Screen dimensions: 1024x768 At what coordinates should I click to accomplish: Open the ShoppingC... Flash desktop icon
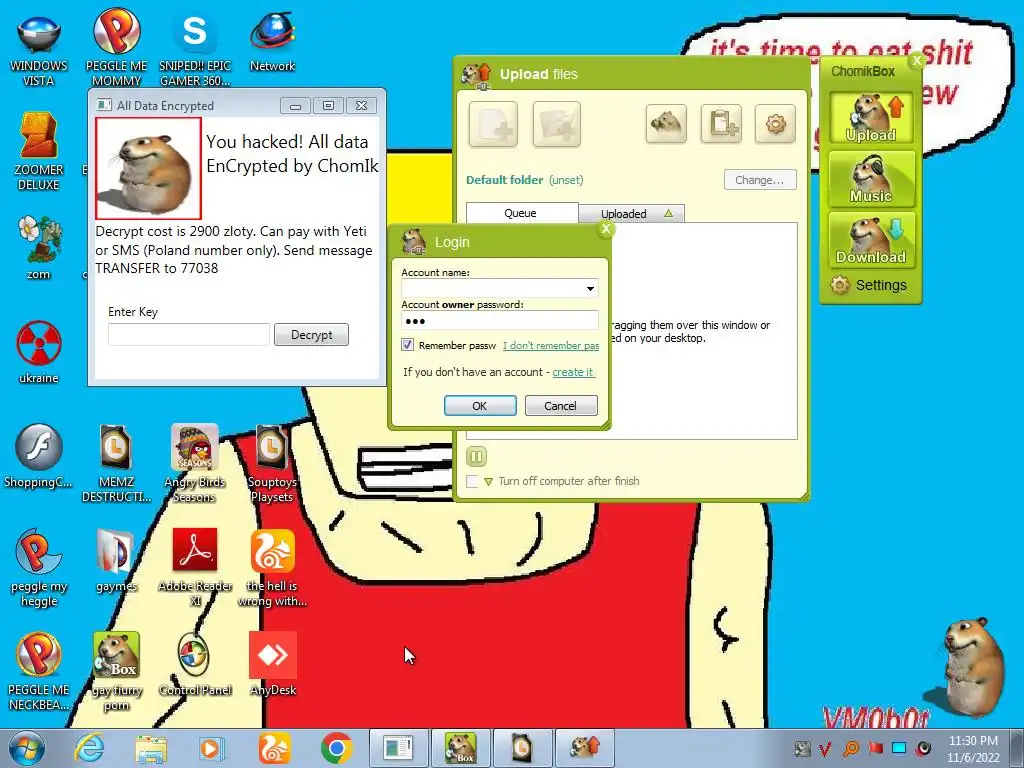[x=39, y=456]
